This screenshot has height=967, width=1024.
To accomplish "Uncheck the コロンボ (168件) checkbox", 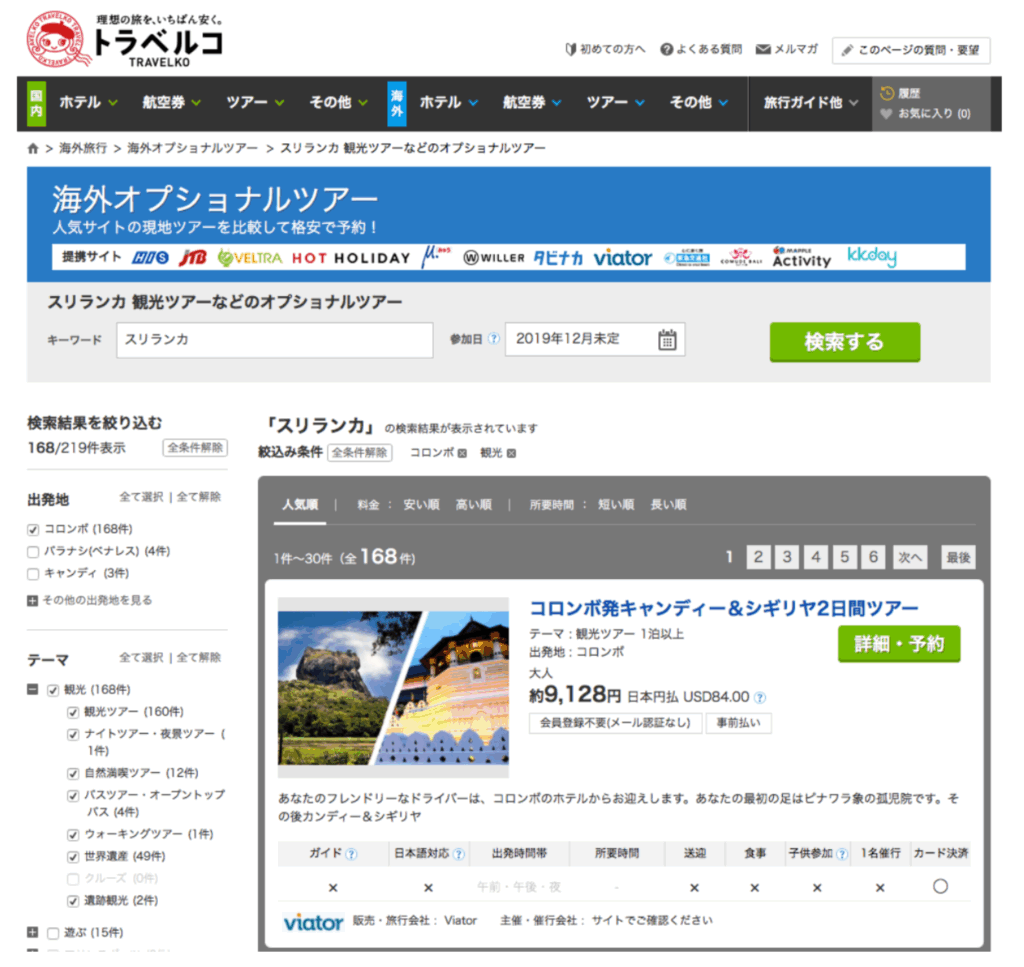I will [33, 530].
